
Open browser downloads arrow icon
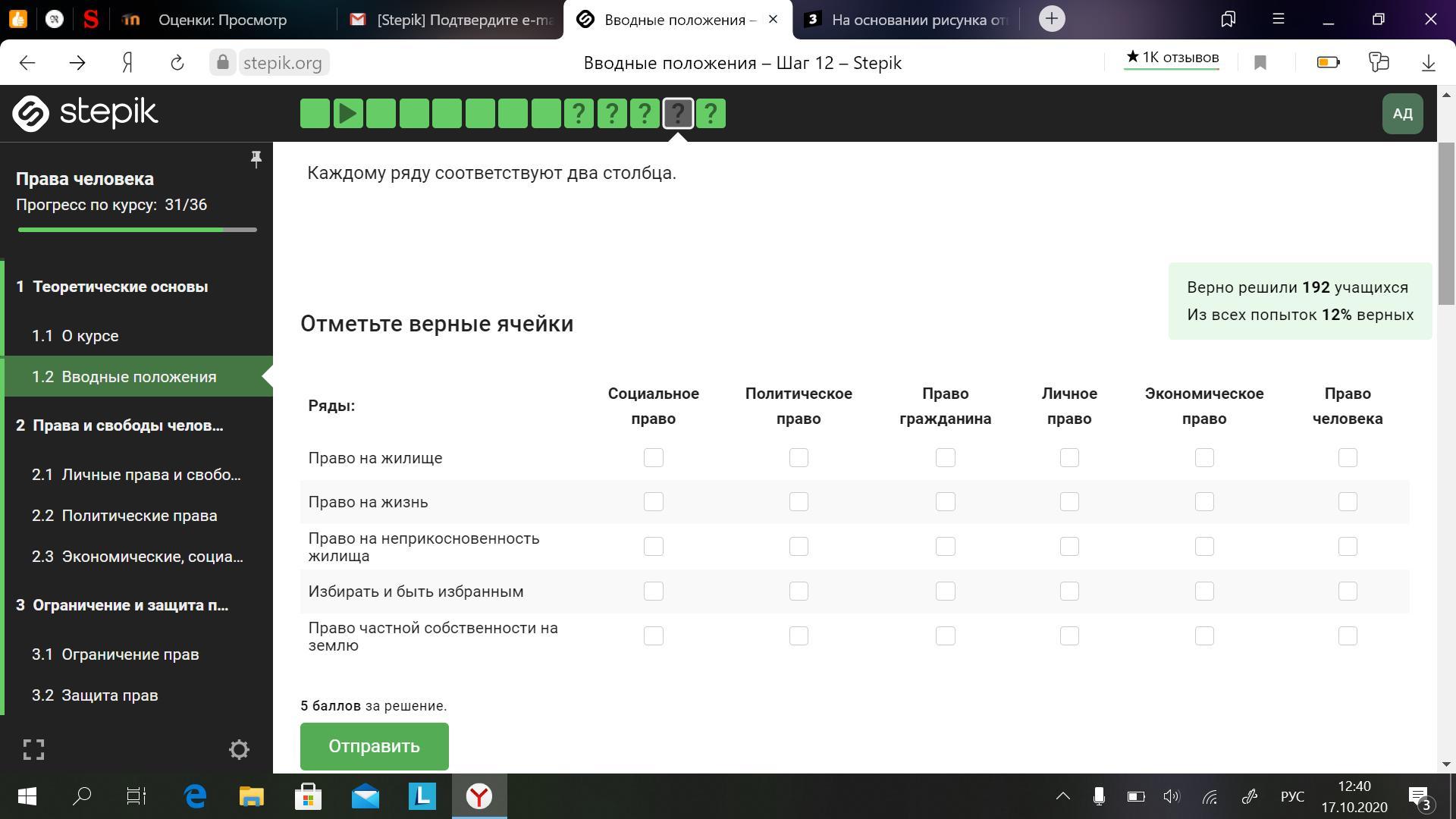(x=1428, y=63)
